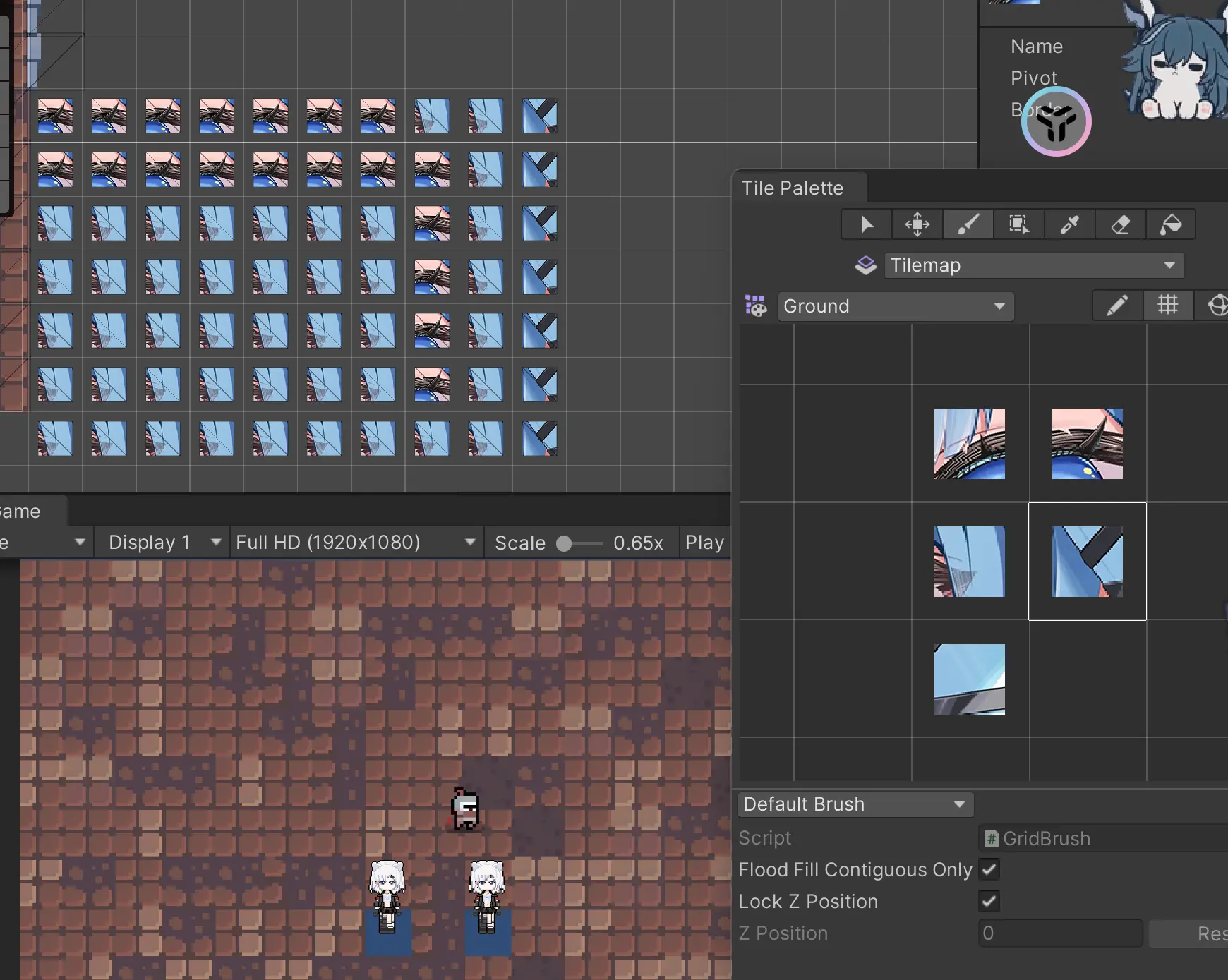Click the GridBrush script reference field
The height and width of the screenshot is (980, 1228).
(x=1104, y=838)
